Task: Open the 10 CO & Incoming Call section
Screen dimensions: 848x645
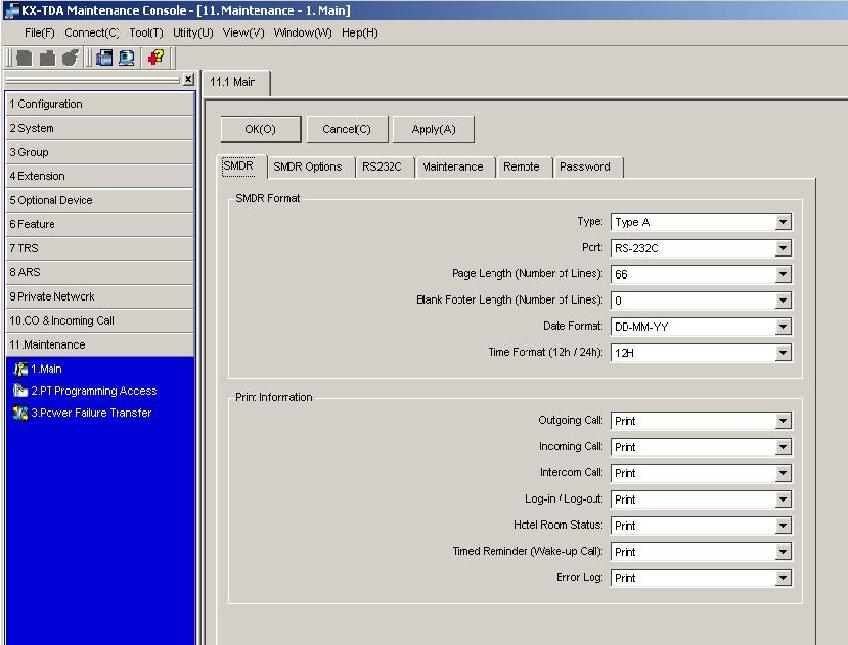Action: [x=100, y=321]
